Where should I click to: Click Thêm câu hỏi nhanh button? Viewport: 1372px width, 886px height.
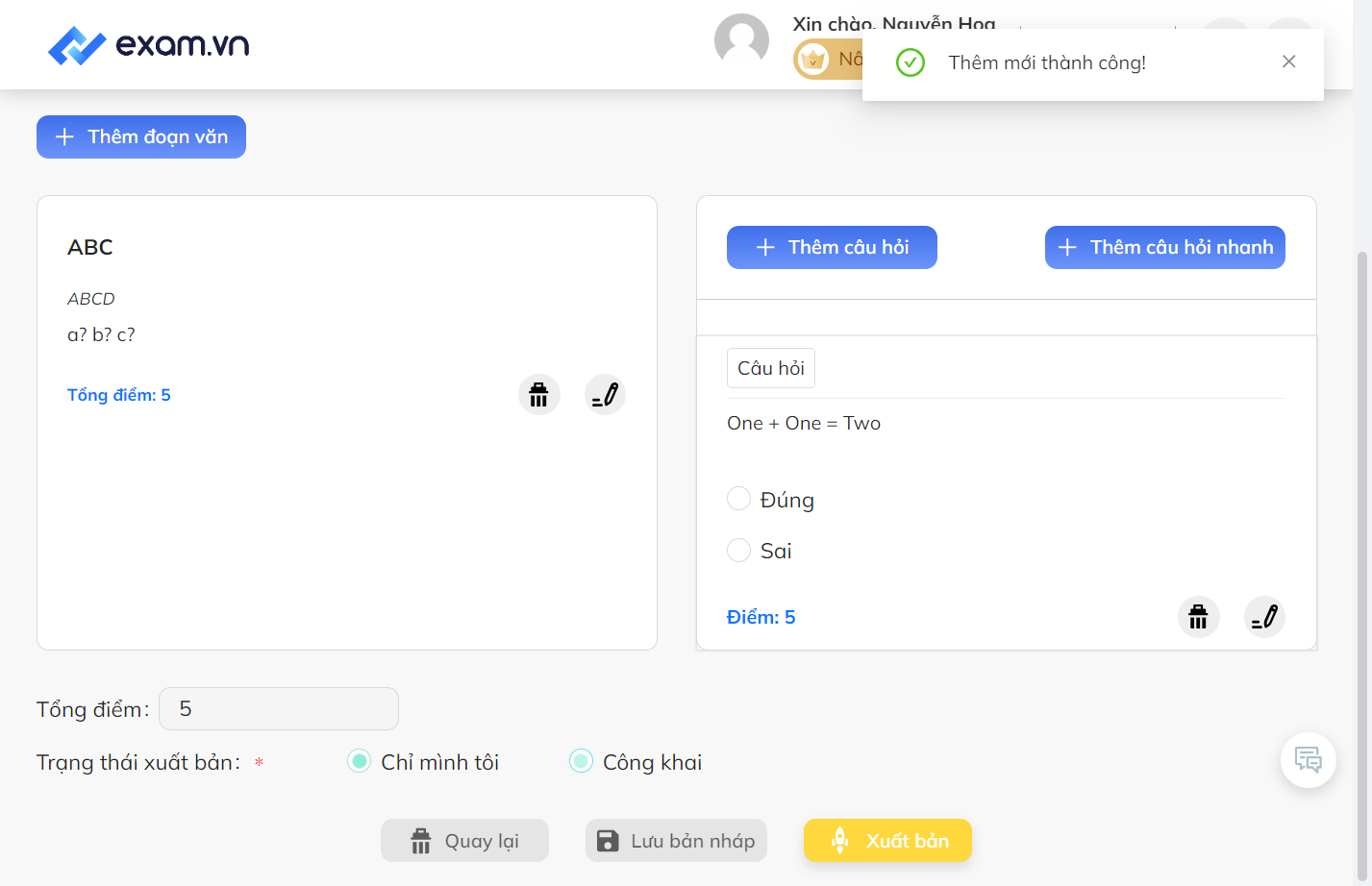1164,247
